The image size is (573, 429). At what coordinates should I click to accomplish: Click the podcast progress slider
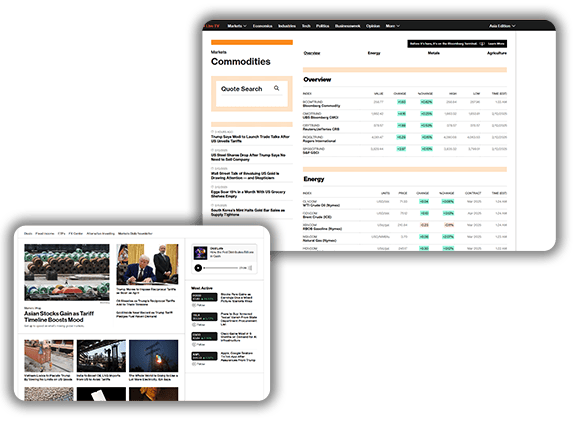pyautogui.click(x=221, y=268)
